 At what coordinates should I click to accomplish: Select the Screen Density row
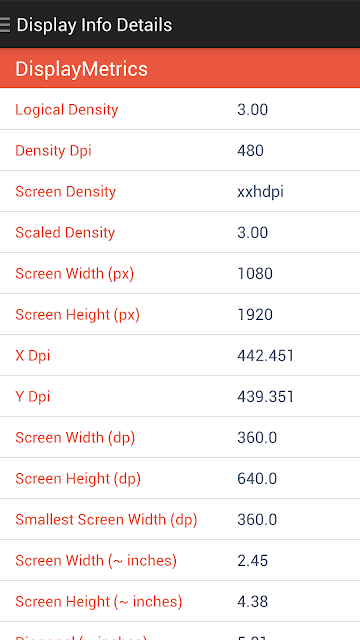click(x=180, y=191)
